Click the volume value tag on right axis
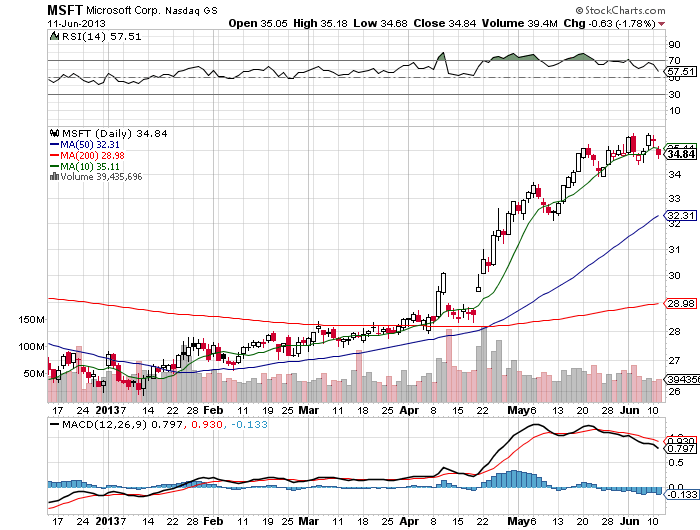This screenshot has width=700, height=530. click(682, 380)
